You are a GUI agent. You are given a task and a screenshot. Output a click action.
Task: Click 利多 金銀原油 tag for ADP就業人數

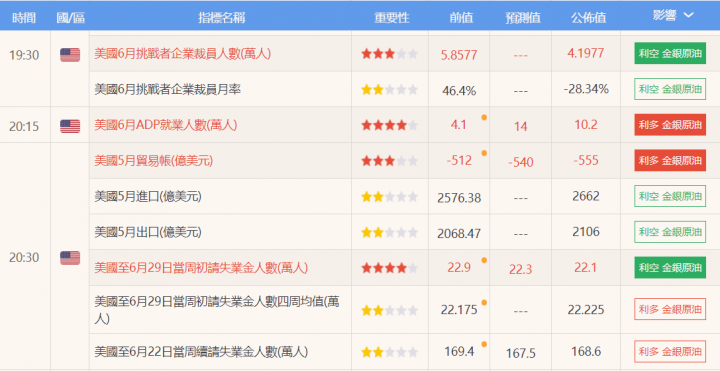670,125
